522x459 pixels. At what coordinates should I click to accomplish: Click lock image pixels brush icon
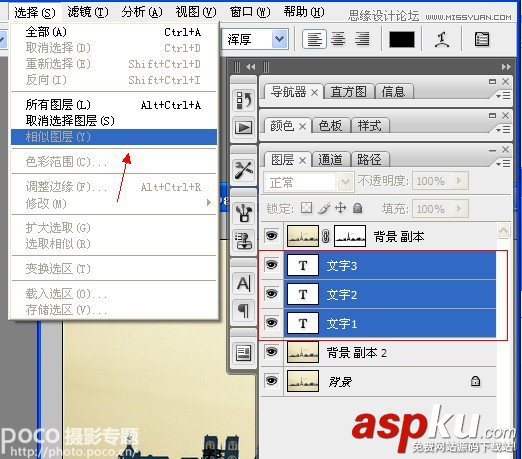click(323, 208)
